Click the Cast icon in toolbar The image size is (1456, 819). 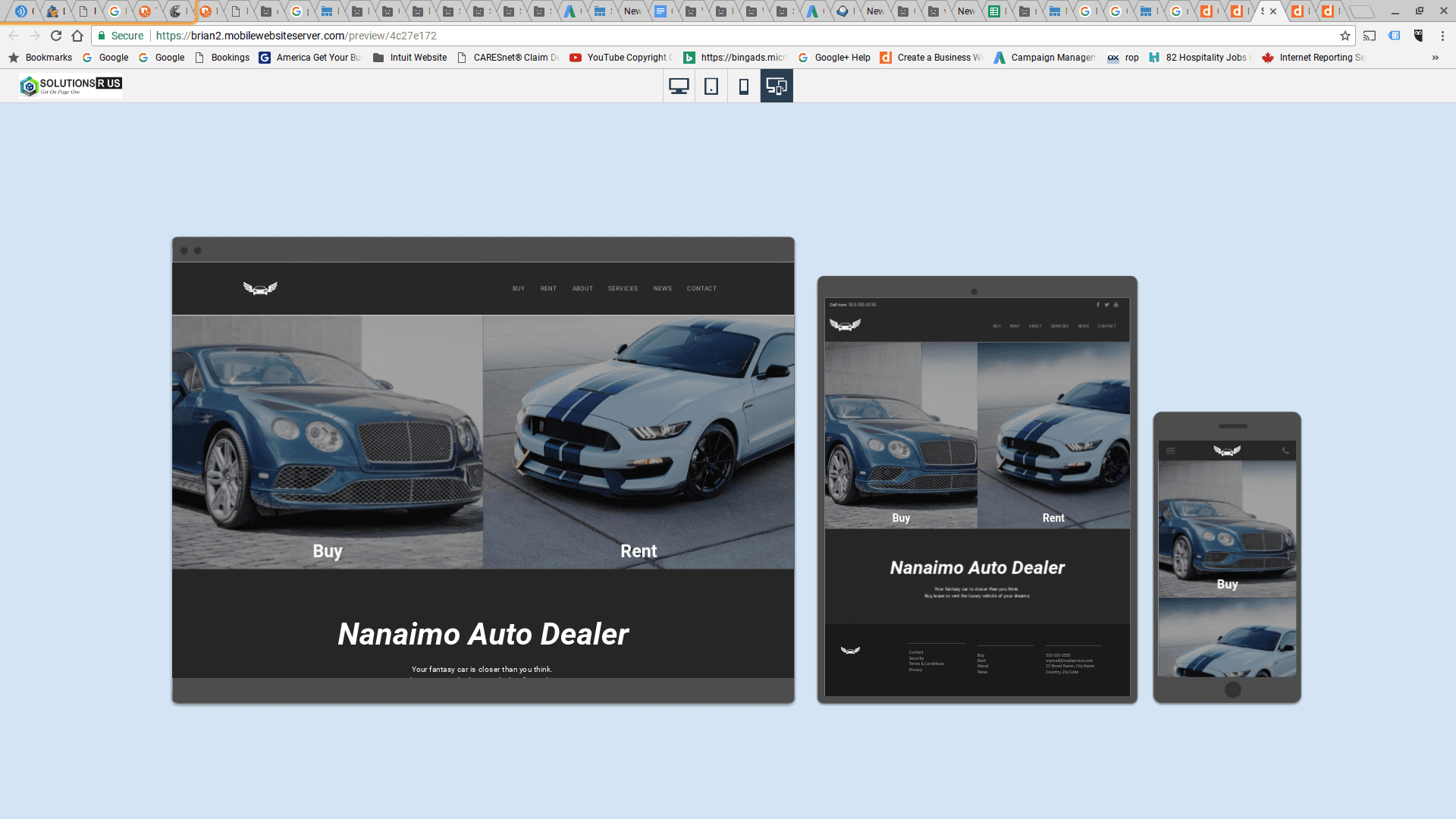tap(1370, 36)
